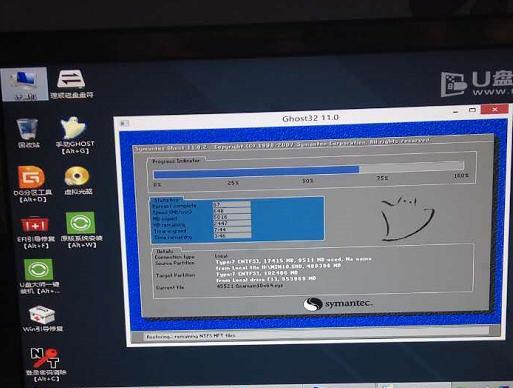Viewport: 513px width, 388px height.
Task: Launch the DG分区工具 partition tool
Action: (32, 184)
